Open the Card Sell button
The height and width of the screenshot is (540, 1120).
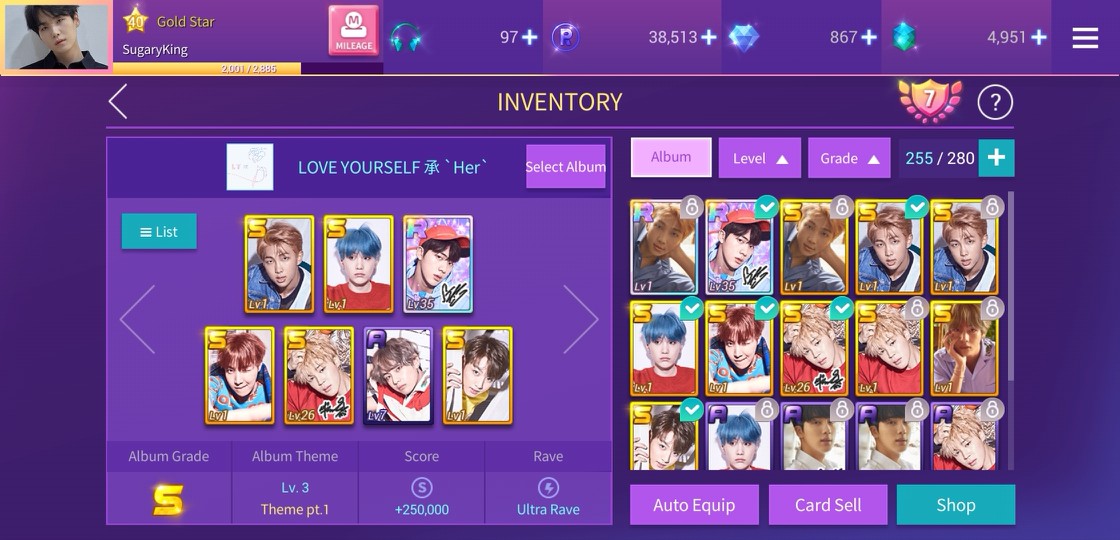click(828, 505)
